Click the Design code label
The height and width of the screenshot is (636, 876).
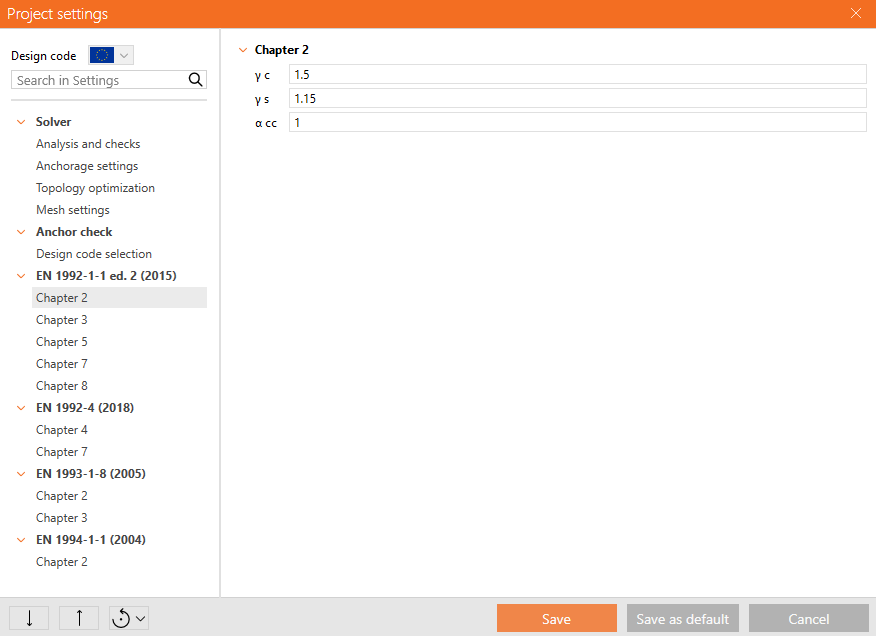(x=44, y=56)
